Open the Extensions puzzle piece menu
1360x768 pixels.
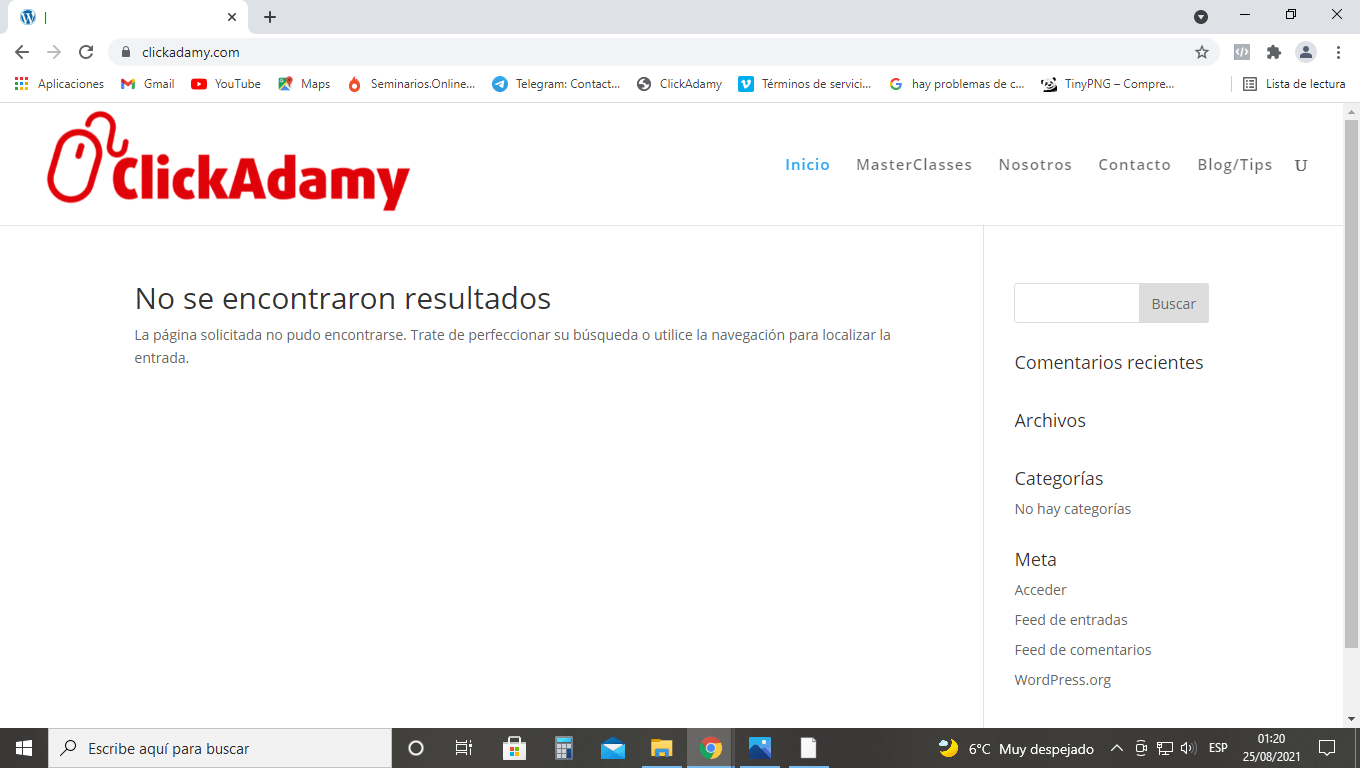[1274, 52]
